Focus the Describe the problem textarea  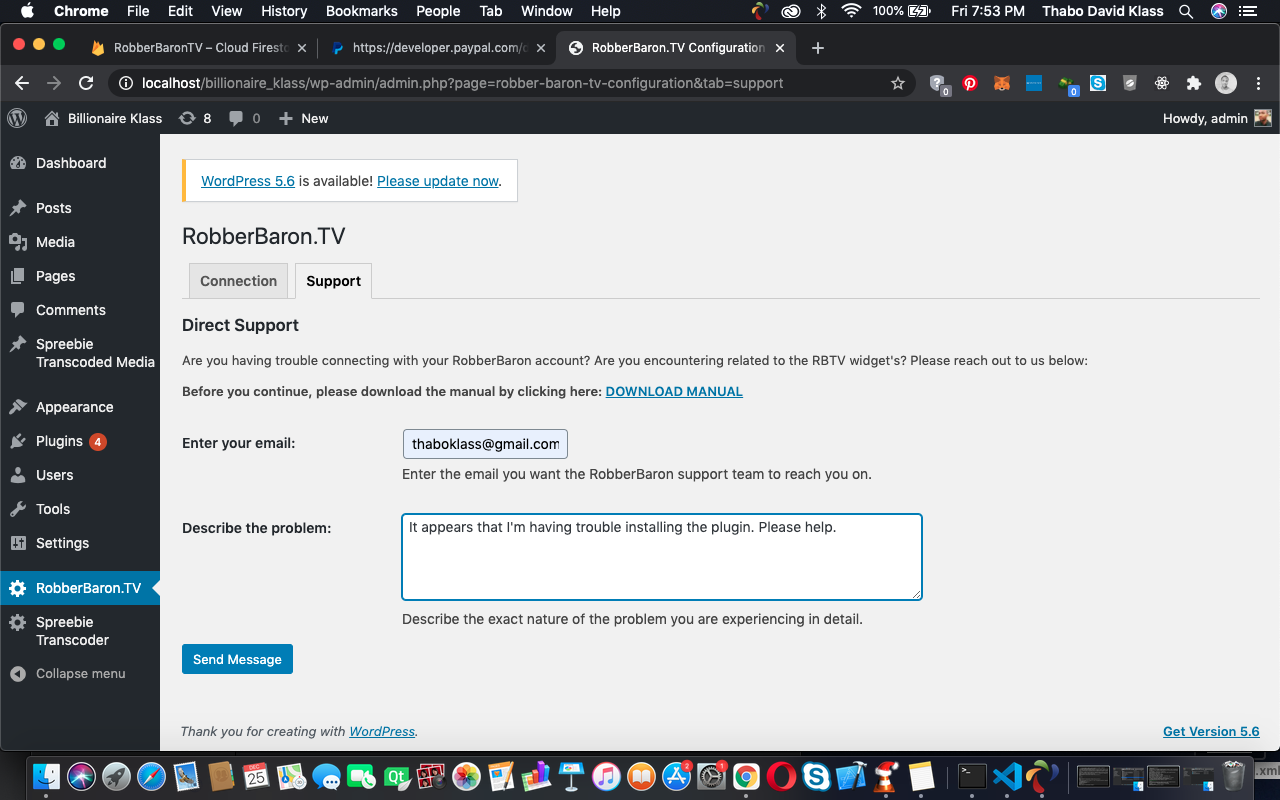[662, 557]
